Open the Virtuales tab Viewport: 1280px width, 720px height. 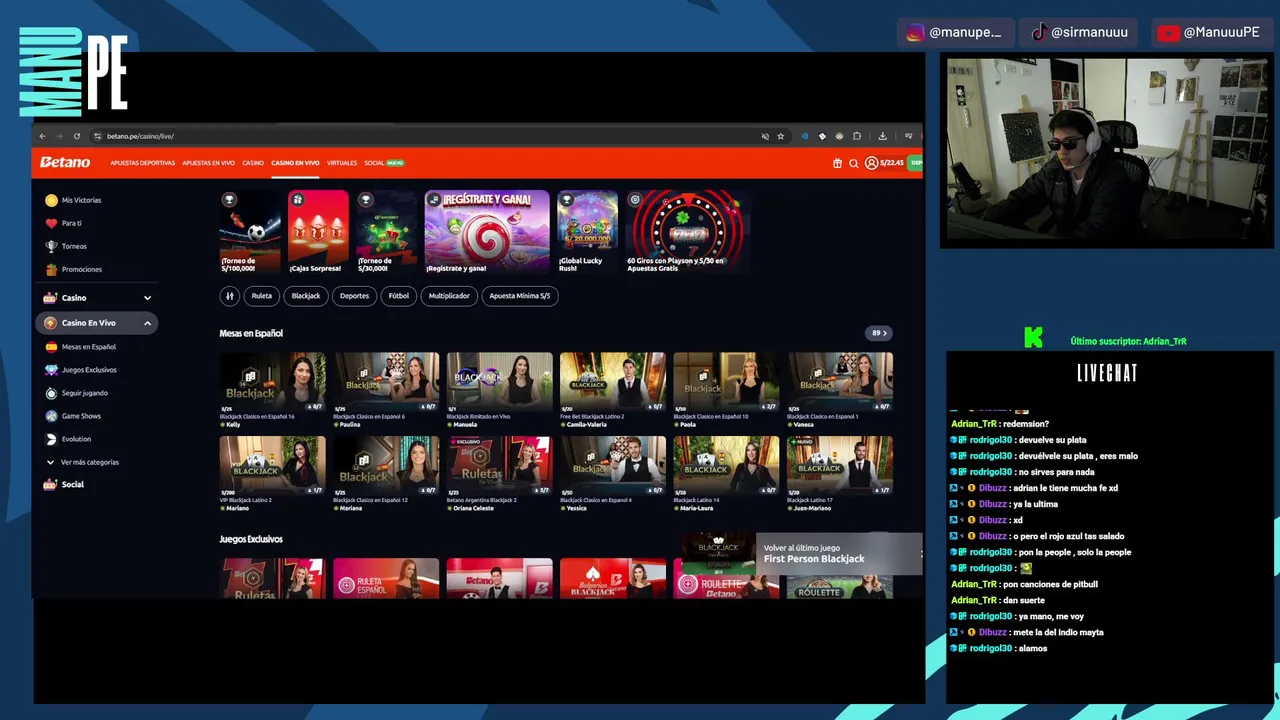[x=342, y=163]
